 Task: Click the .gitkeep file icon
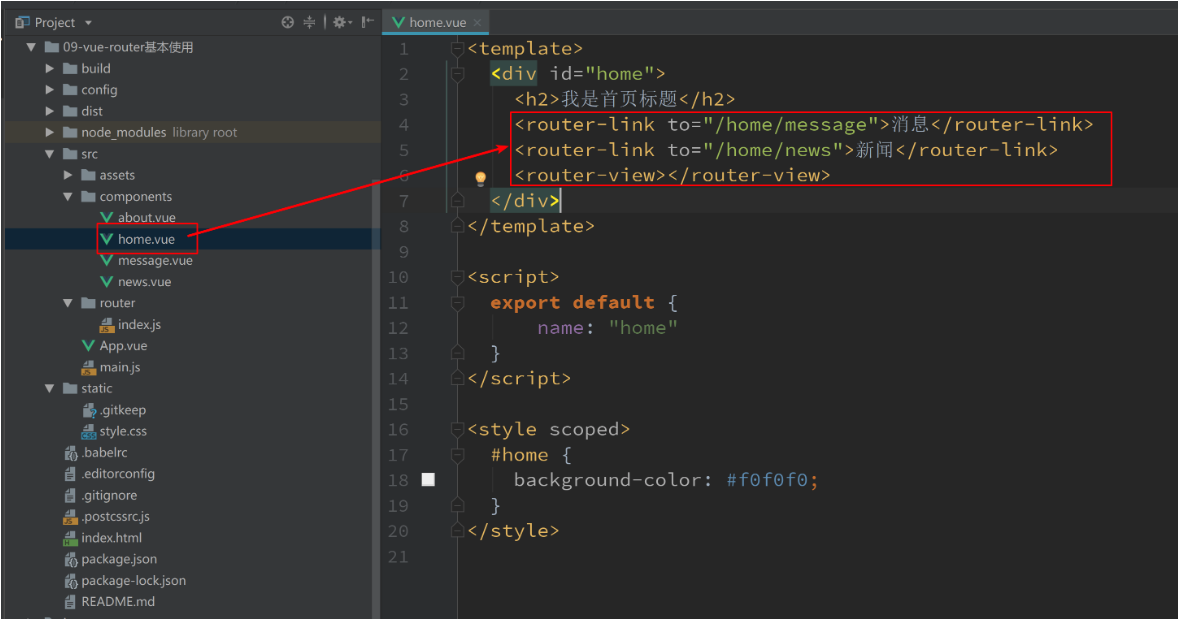click(x=89, y=410)
